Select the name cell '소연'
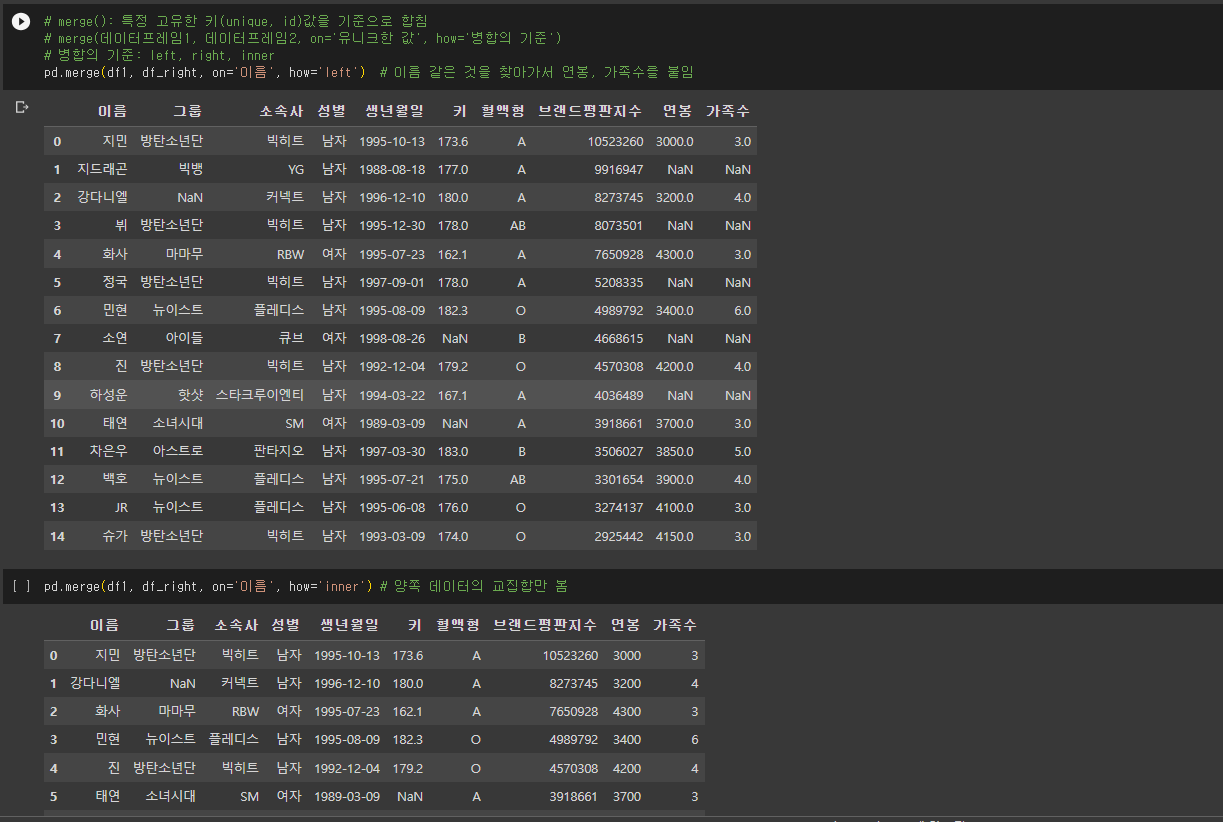Viewport: 1223px width, 822px height. point(115,339)
